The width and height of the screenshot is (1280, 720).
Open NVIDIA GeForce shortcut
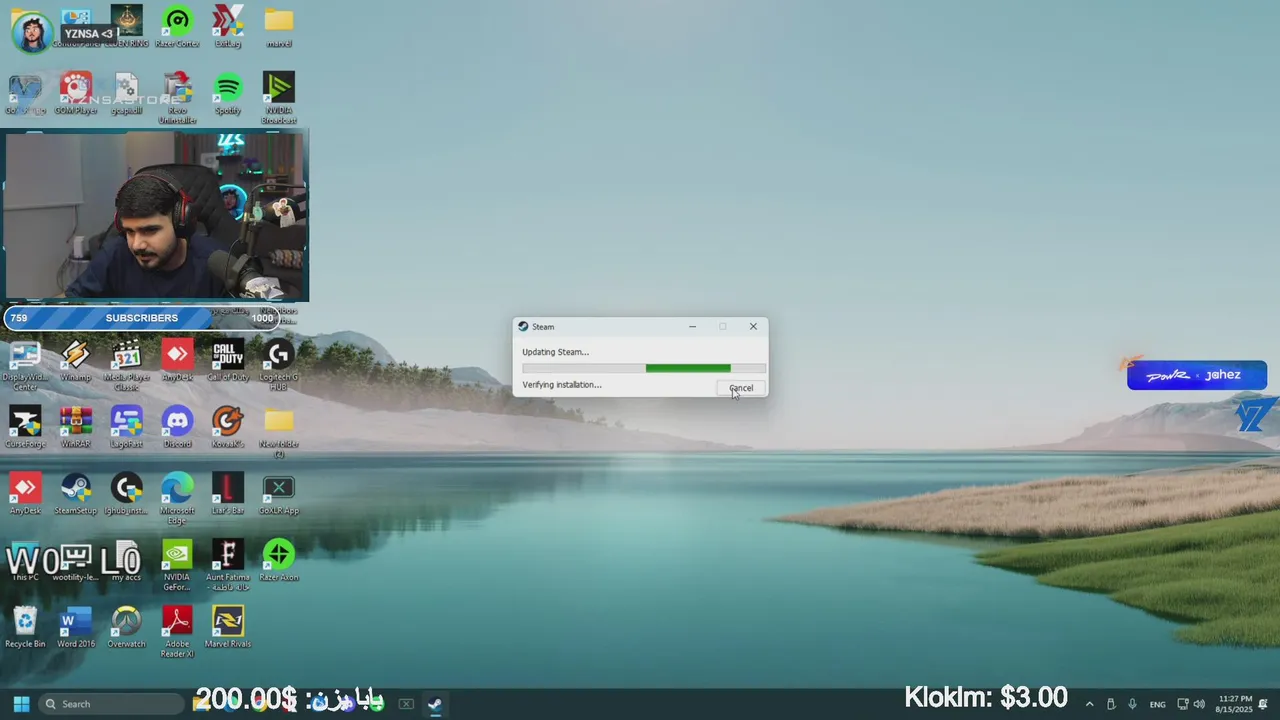pyautogui.click(x=177, y=565)
